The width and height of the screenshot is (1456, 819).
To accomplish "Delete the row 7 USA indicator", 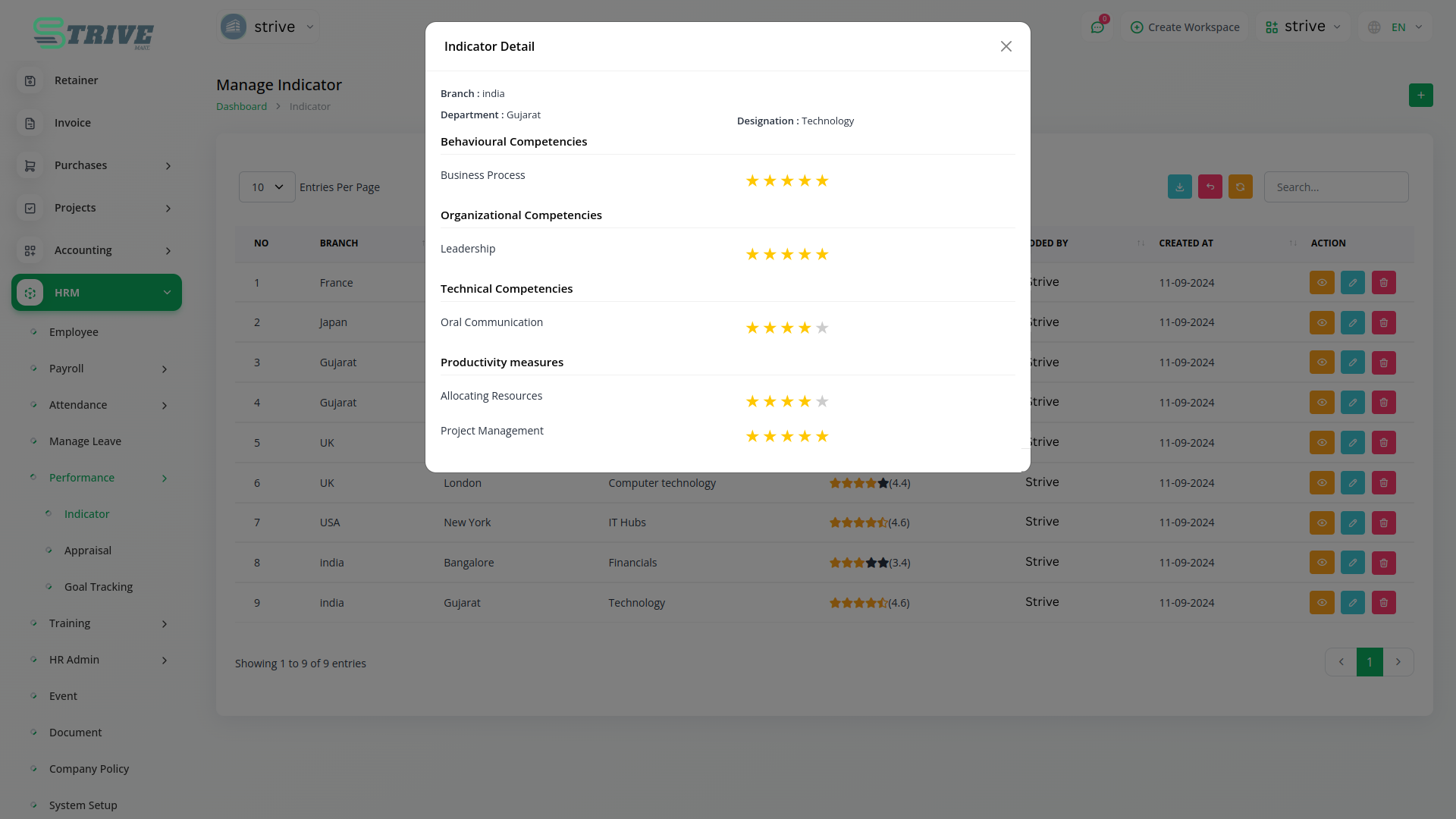I will point(1383,522).
